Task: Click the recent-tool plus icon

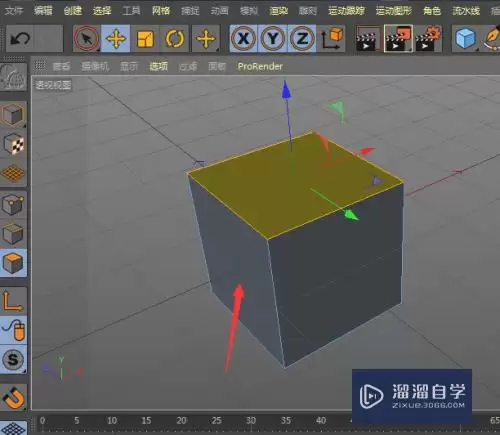Action: [x=206, y=38]
